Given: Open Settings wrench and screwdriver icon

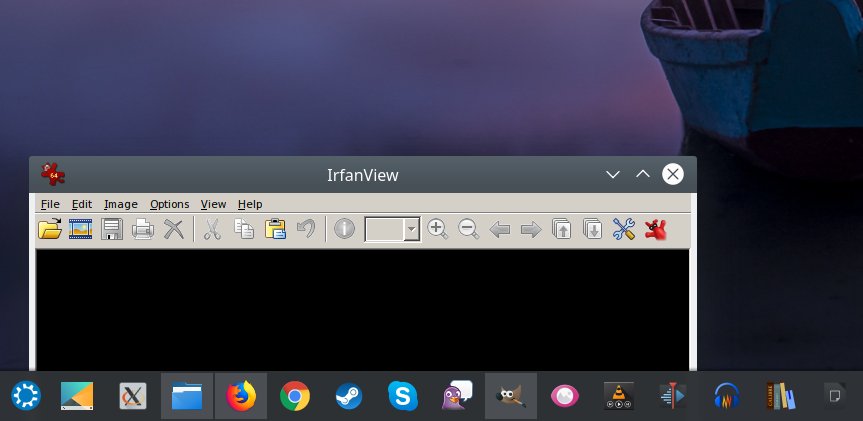Looking at the screenshot, I should (x=624, y=229).
